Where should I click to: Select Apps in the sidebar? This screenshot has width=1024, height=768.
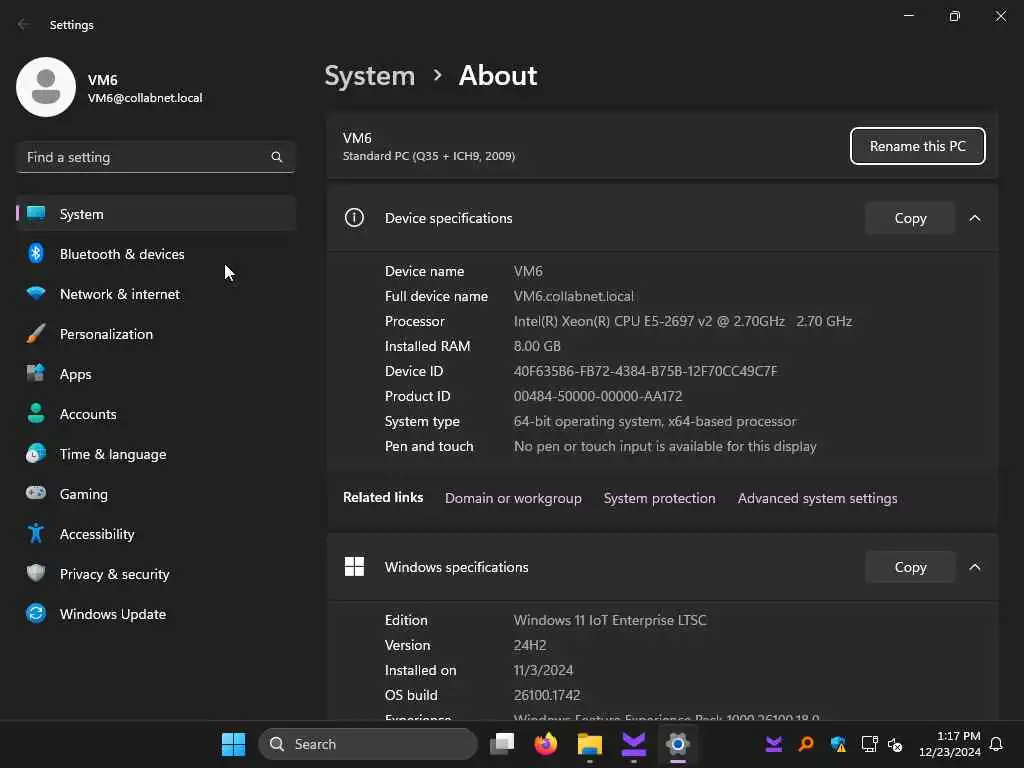[x=156, y=374]
